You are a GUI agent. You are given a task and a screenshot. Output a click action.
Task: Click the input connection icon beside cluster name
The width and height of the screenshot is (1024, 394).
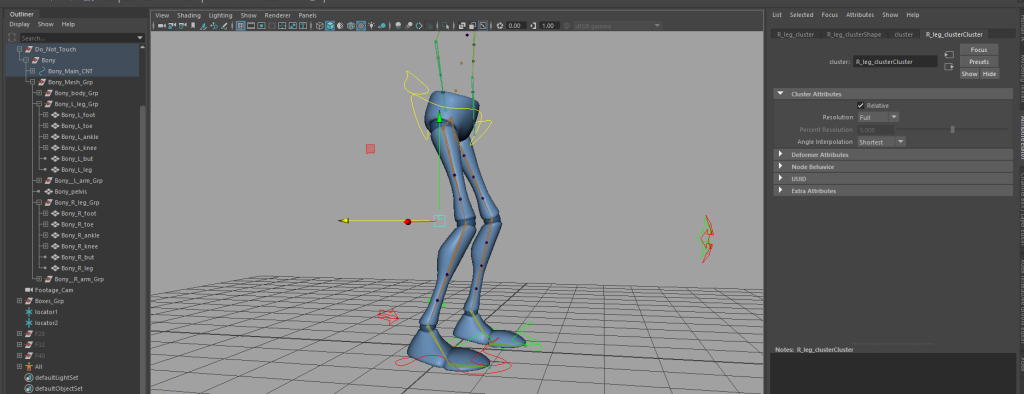click(x=948, y=54)
